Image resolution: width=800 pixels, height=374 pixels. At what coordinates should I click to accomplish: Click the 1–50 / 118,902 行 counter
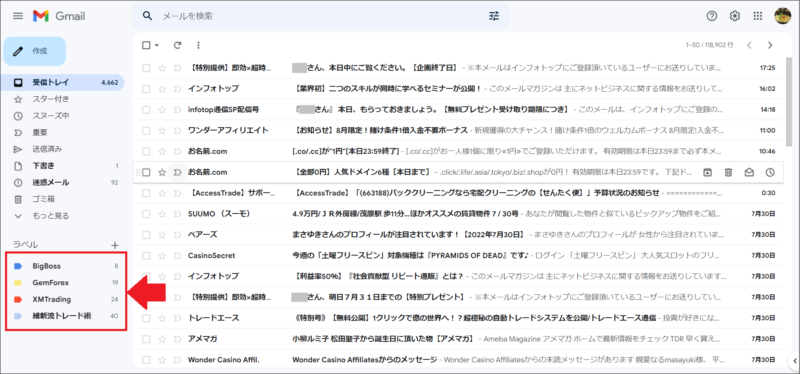710,45
